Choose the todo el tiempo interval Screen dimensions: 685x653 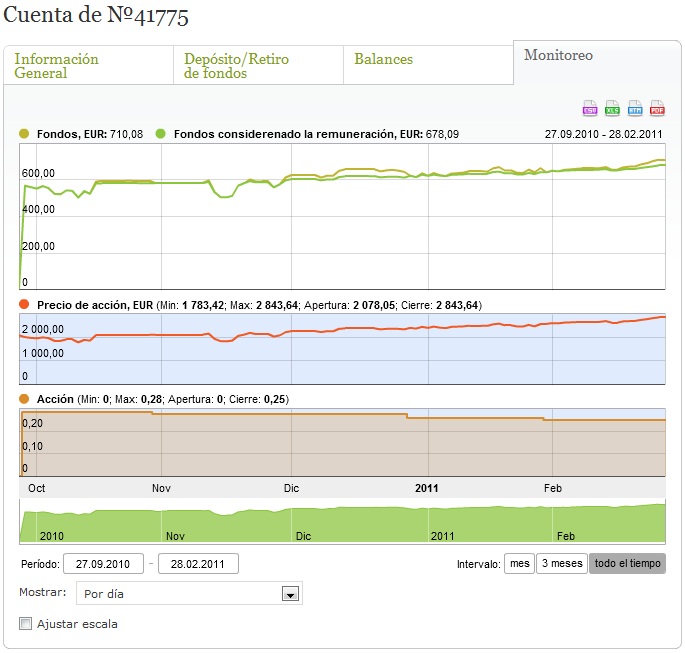click(627, 563)
